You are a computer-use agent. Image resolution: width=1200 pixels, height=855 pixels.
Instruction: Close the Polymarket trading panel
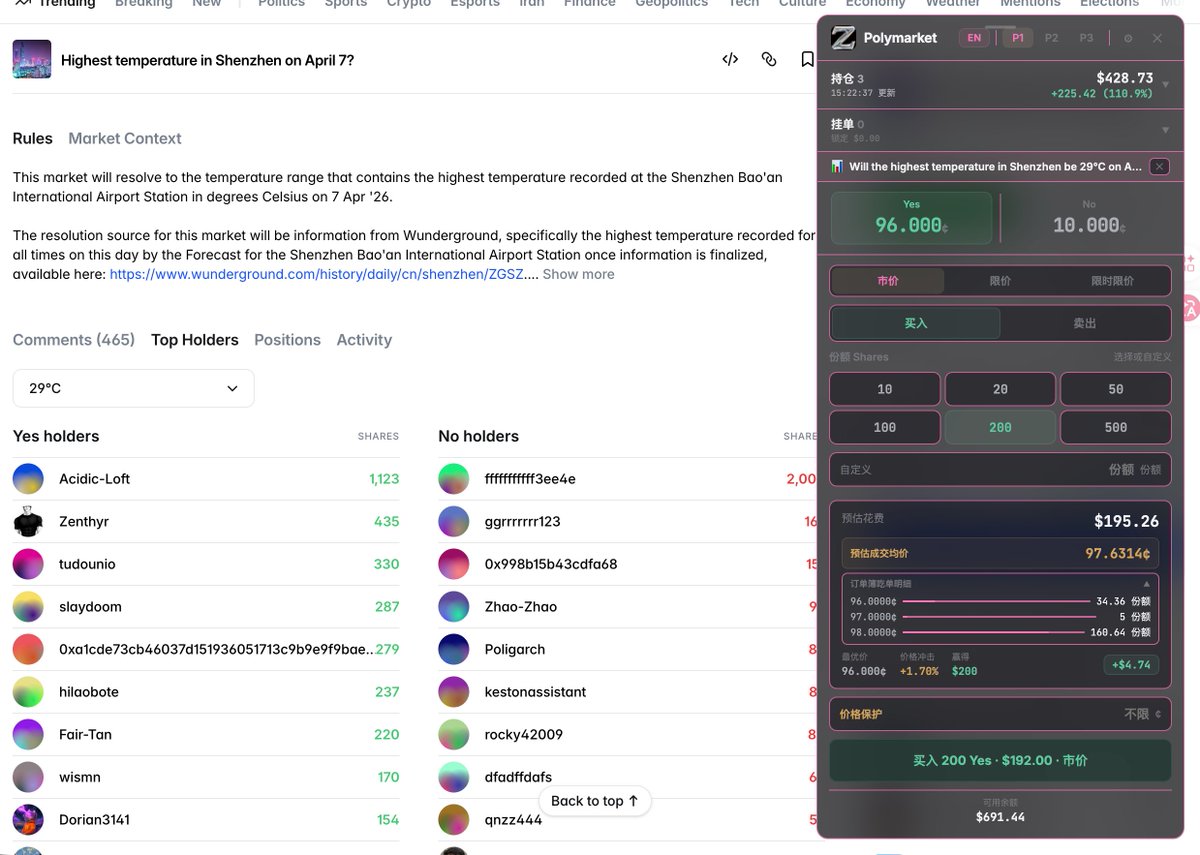point(1157,38)
